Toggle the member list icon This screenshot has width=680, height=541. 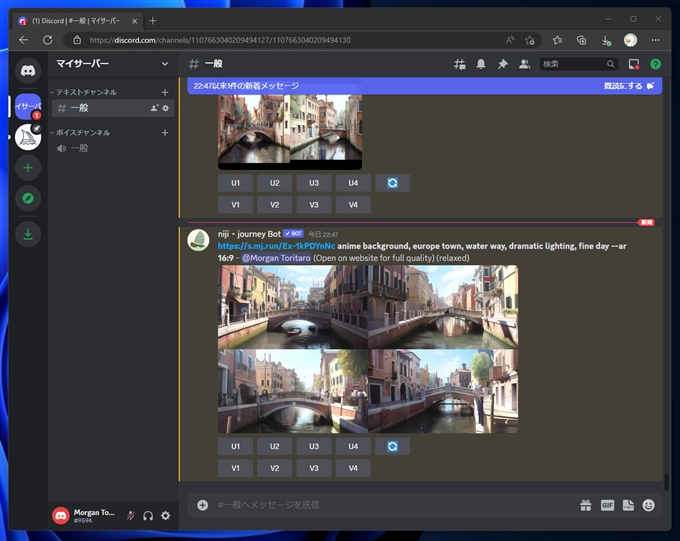[x=524, y=64]
